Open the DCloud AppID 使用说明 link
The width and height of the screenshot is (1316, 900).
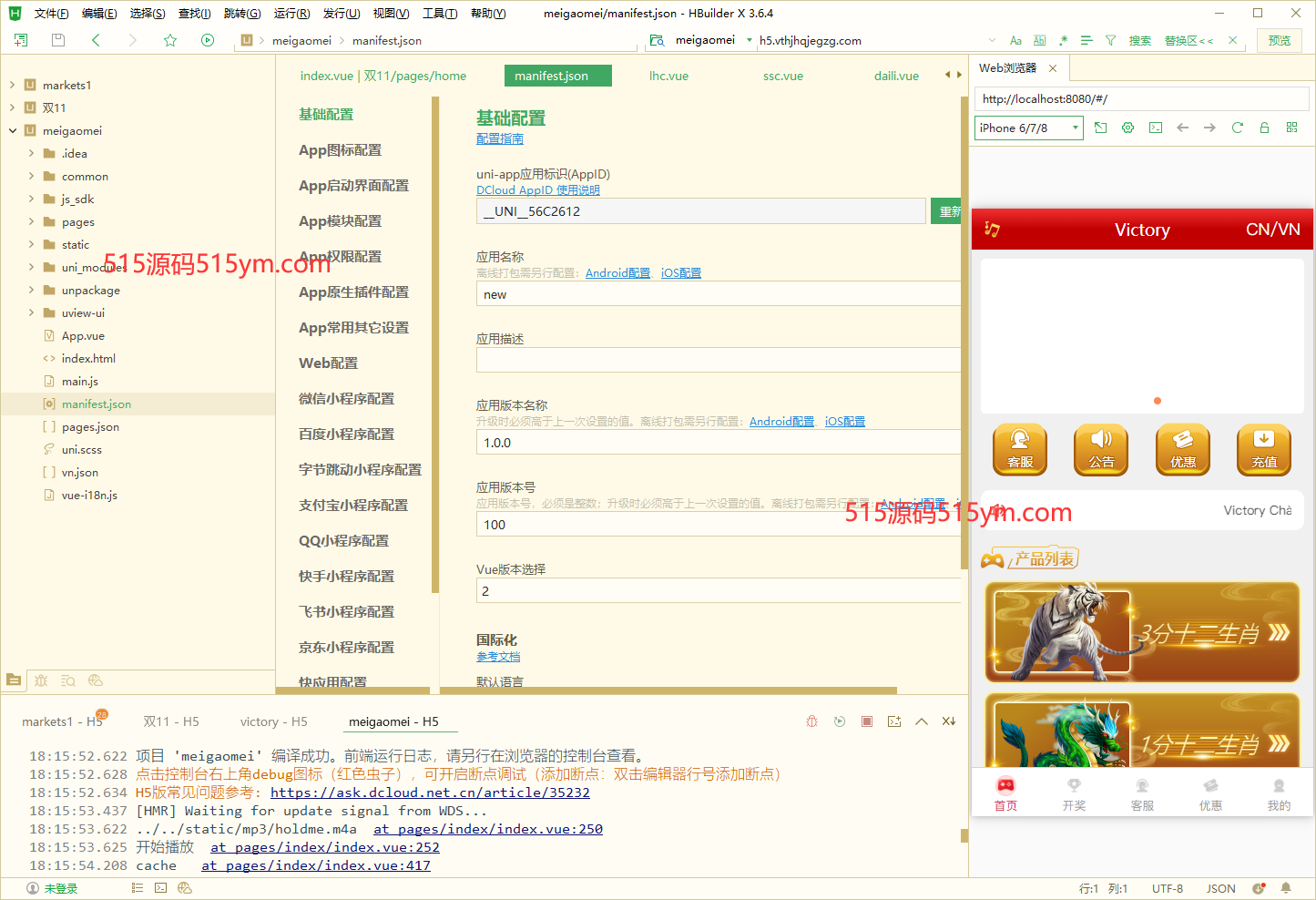coord(536,189)
